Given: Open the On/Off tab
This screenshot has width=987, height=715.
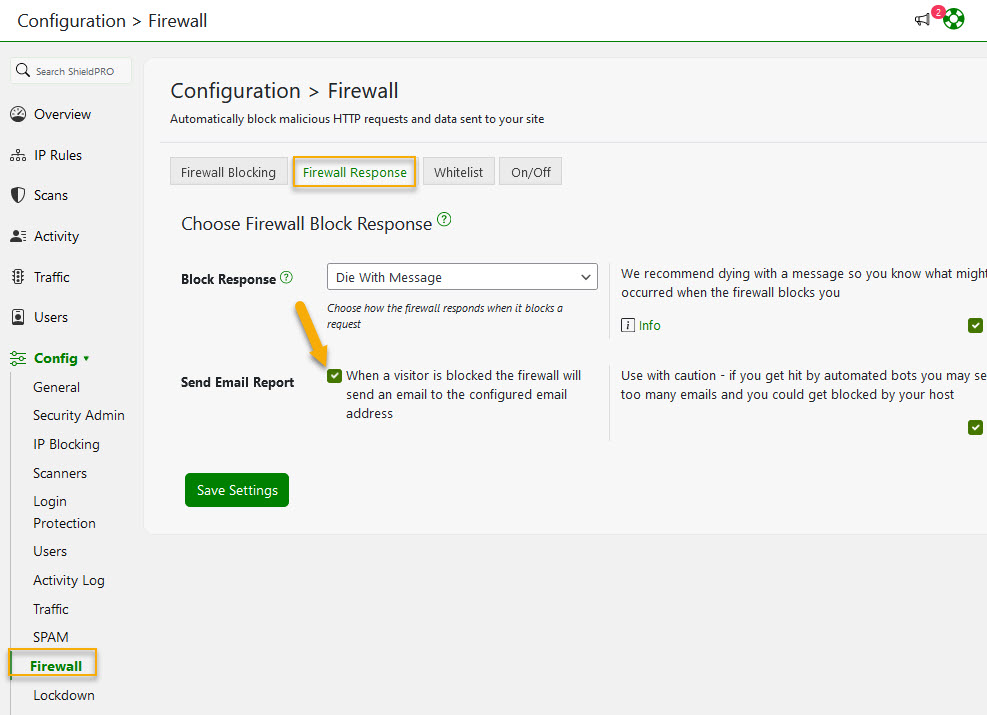Looking at the screenshot, I should 530,171.
